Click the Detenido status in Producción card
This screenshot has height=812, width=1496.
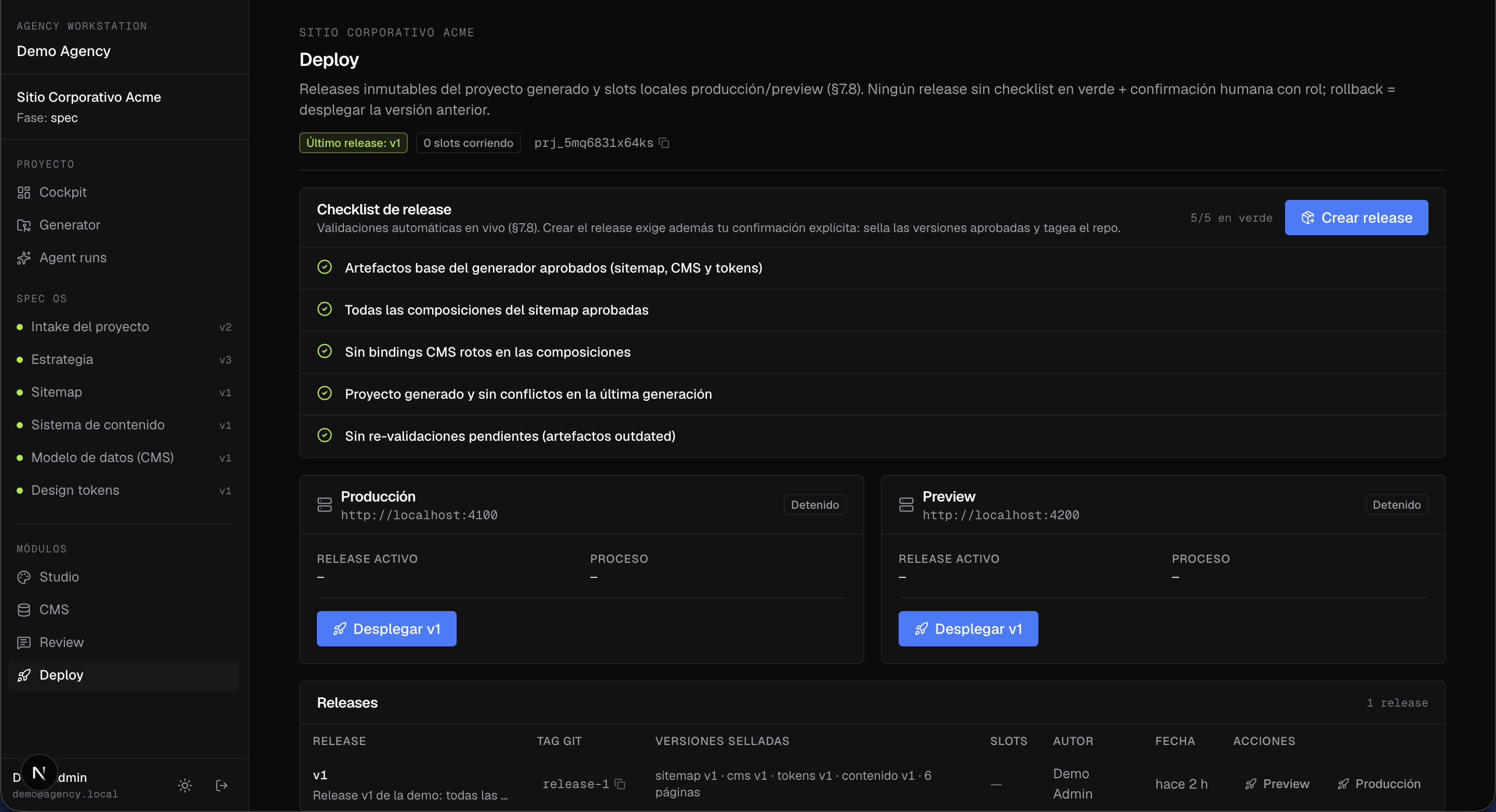(815, 505)
